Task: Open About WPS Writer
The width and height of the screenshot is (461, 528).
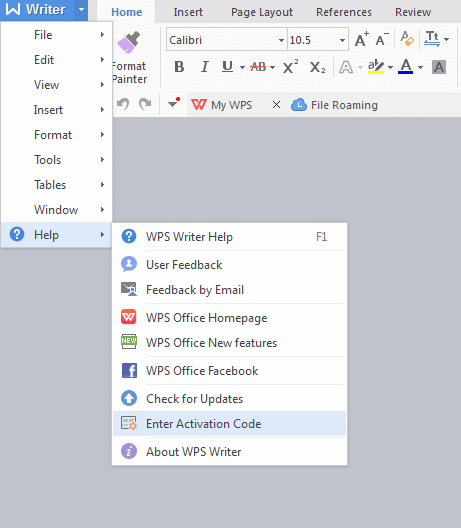Action: tap(229, 452)
